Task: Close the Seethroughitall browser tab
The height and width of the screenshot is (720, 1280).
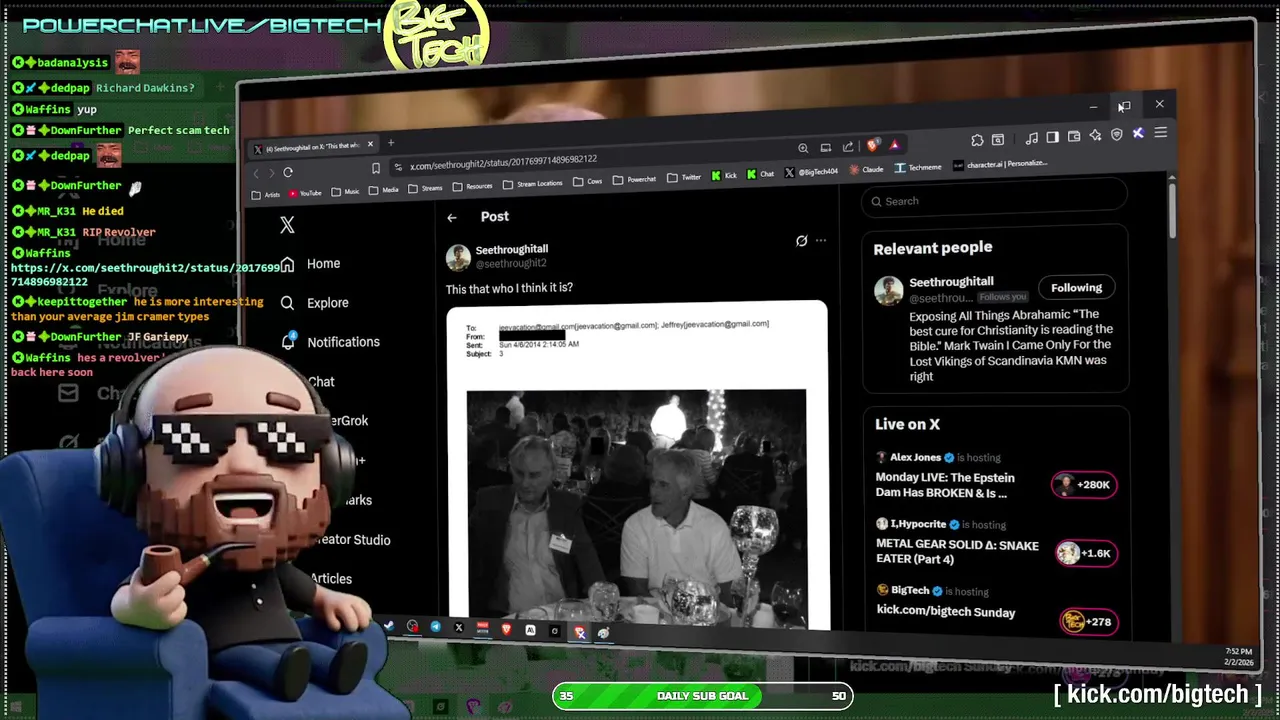Action: tap(370, 144)
